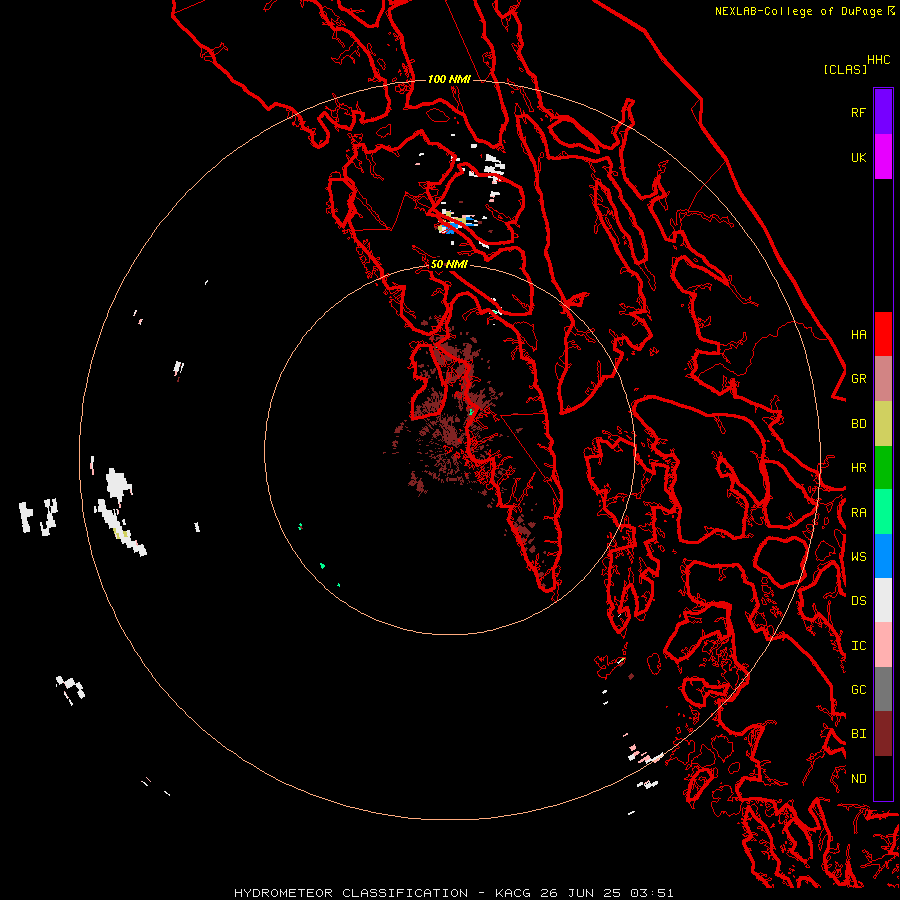Click the BD legend label
This screenshot has height=900, width=900.
[x=858, y=424]
